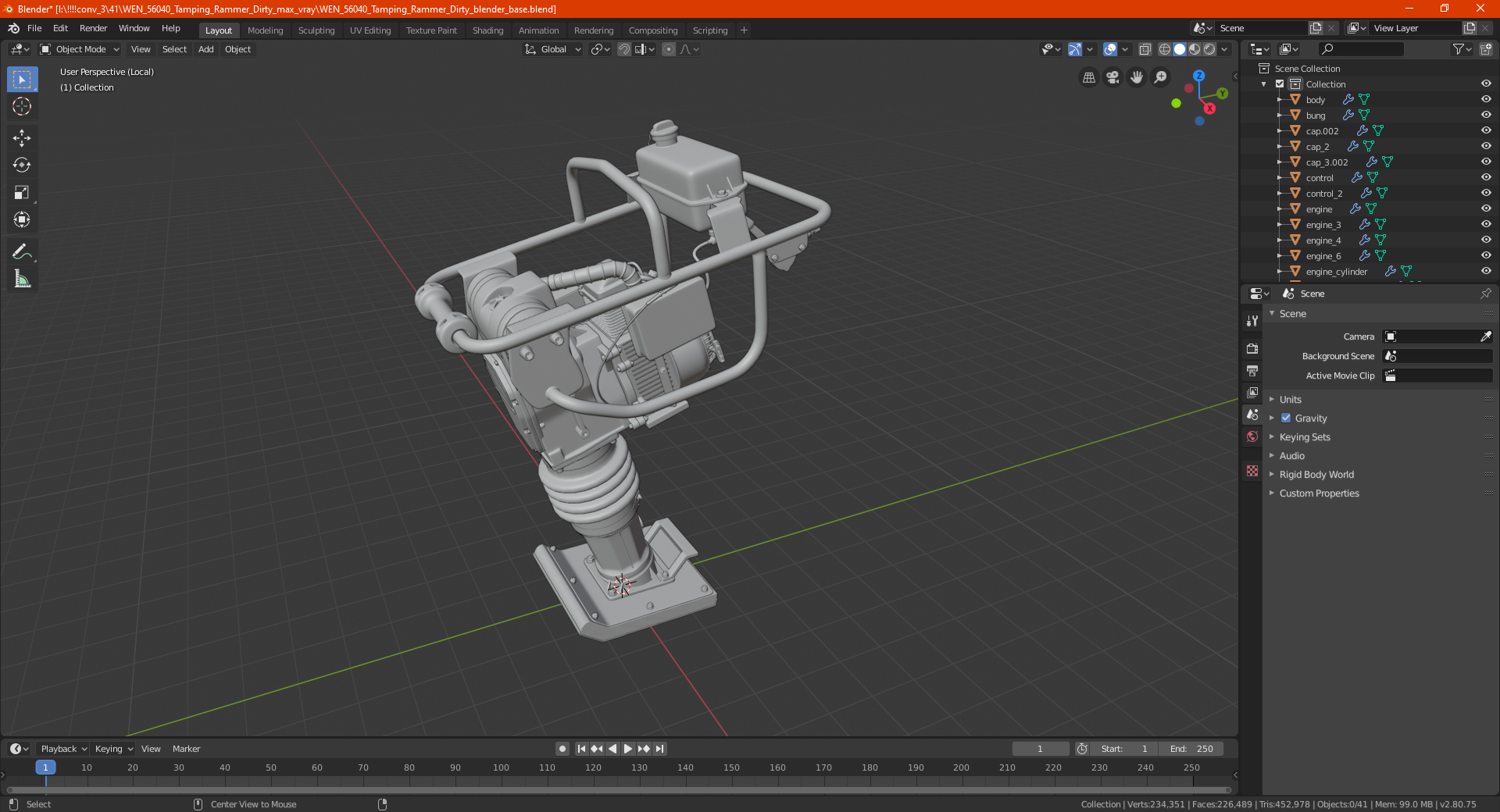The height and width of the screenshot is (812, 1500).
Task: Activate the Cursor tool
Action: (x=22, y=106)
